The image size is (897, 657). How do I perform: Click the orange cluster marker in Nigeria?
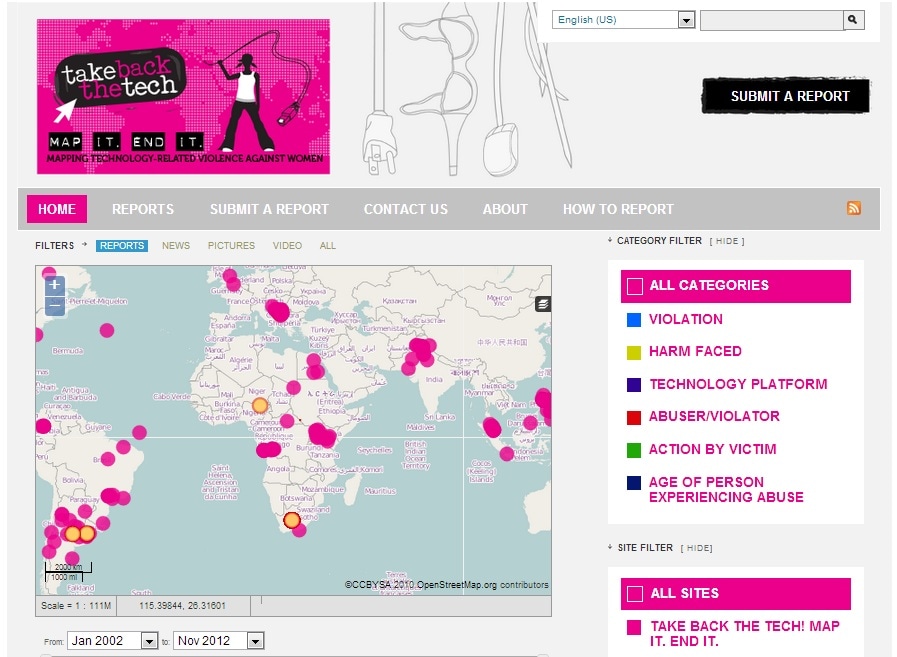coord(259,405)
